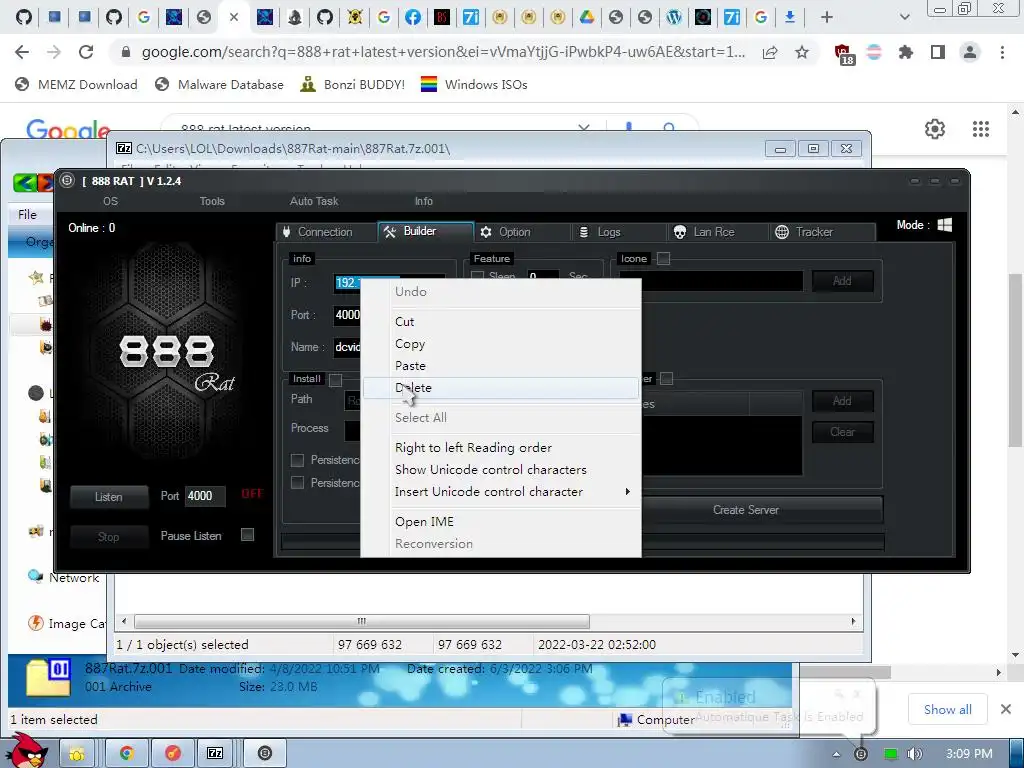Open the Angry Birds Start button
Screen dimensions: 1024x768
25,752
